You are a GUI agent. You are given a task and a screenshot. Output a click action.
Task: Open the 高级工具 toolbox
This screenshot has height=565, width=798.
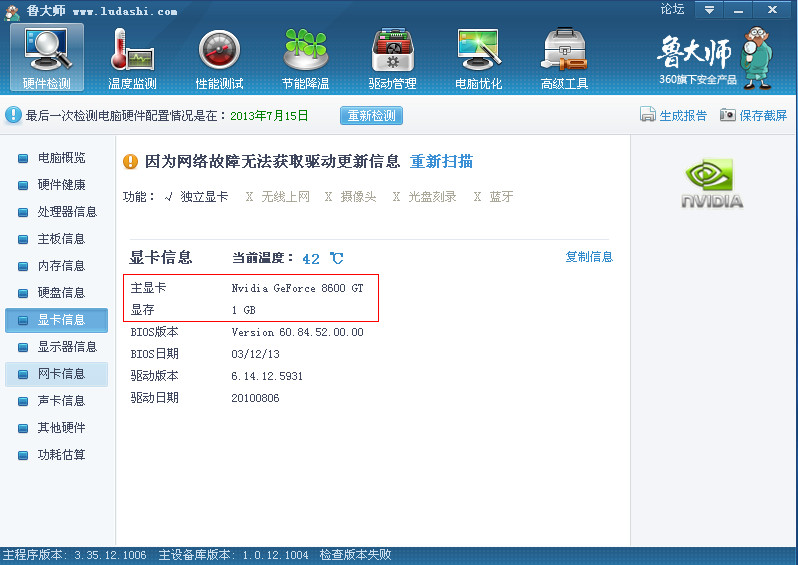(x=564, y=58)
